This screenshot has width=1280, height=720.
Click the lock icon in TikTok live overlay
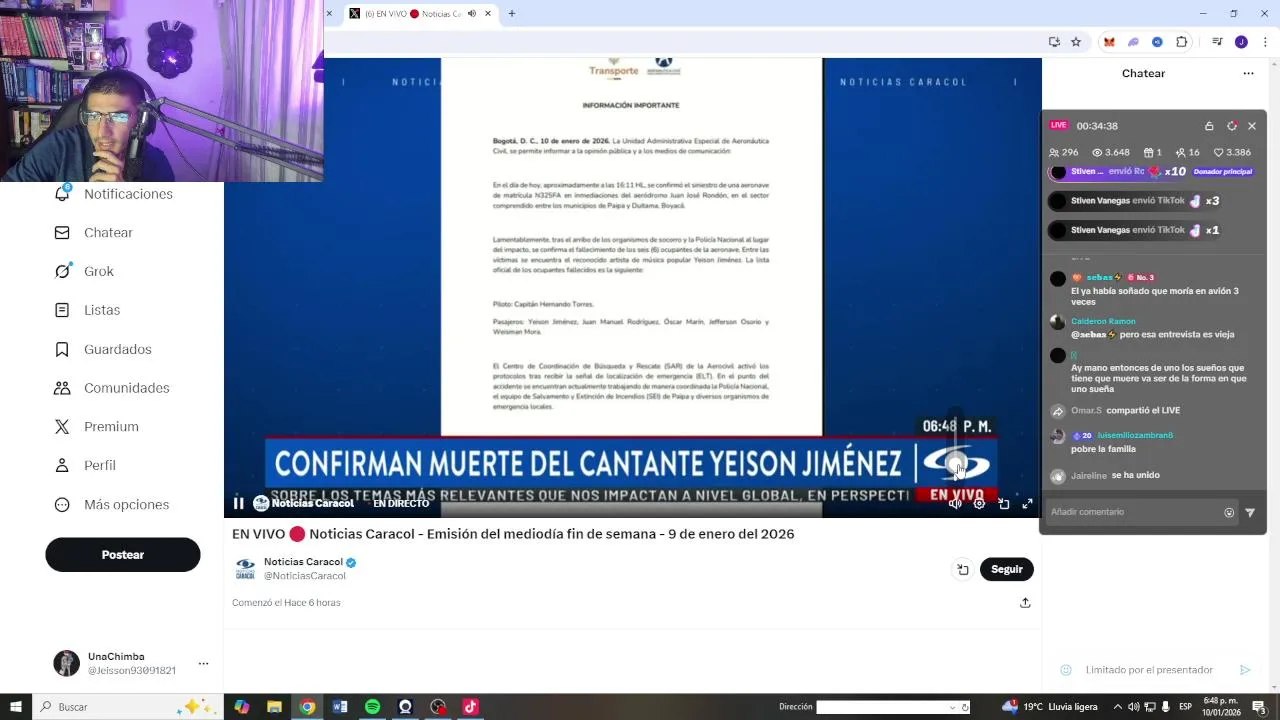(1209, 126)
